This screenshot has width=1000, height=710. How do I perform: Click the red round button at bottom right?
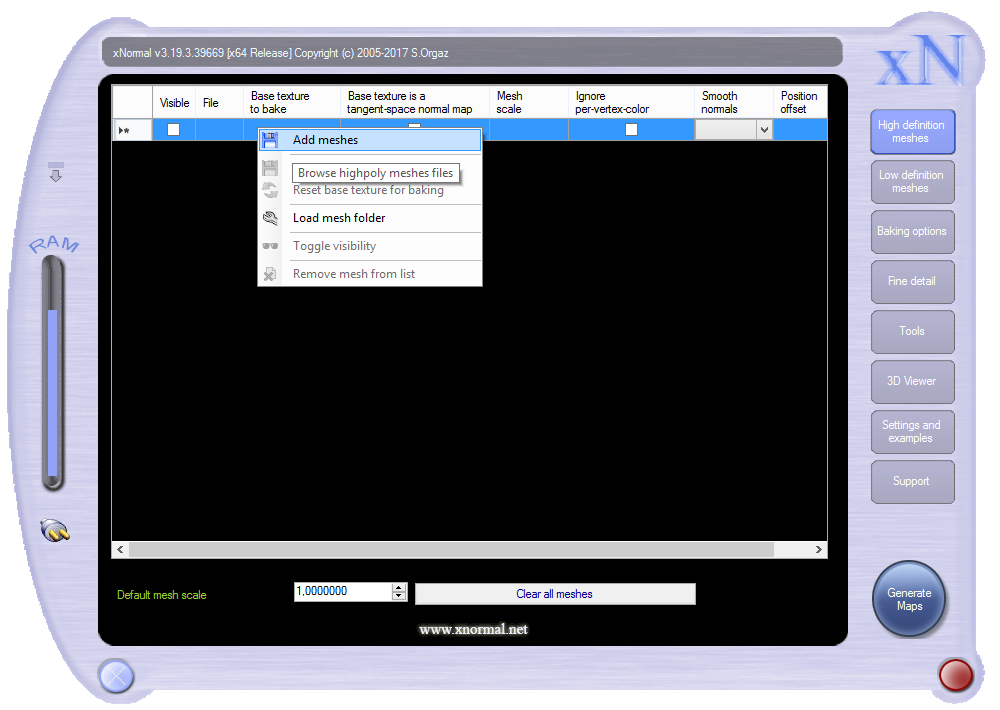[x=956, y=675]
